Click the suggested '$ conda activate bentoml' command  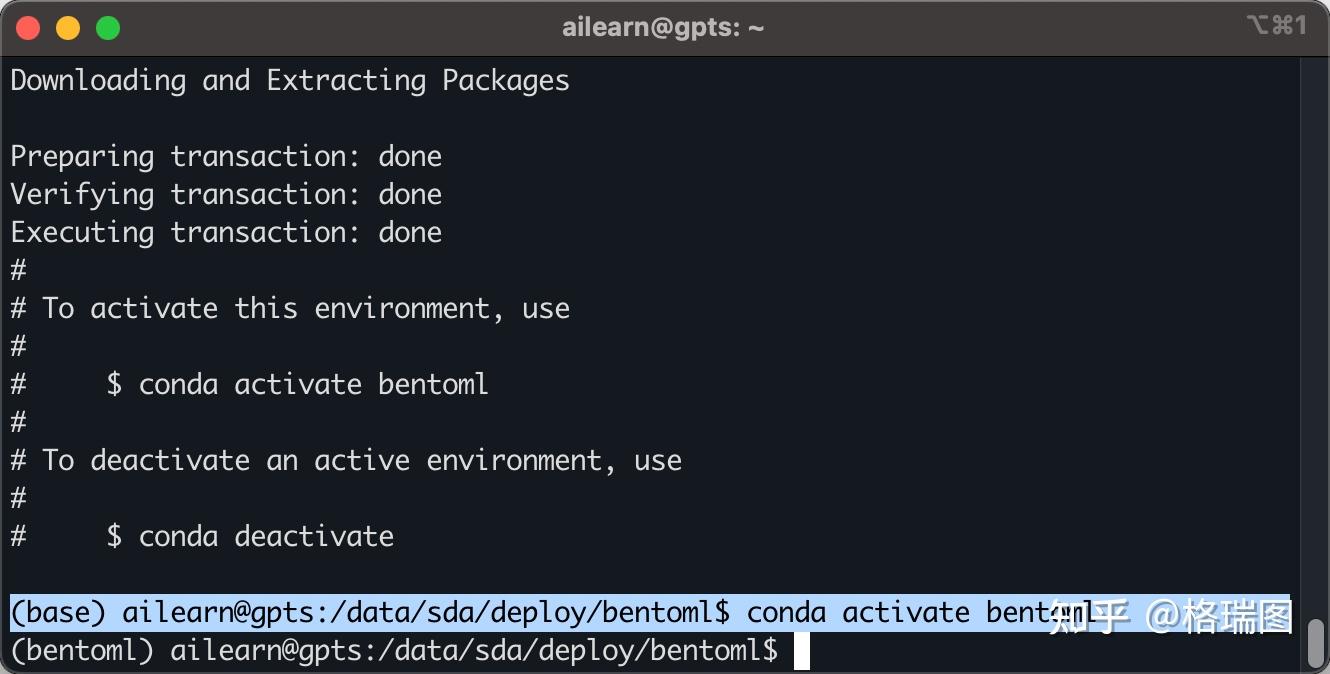[x=298, y=384]
